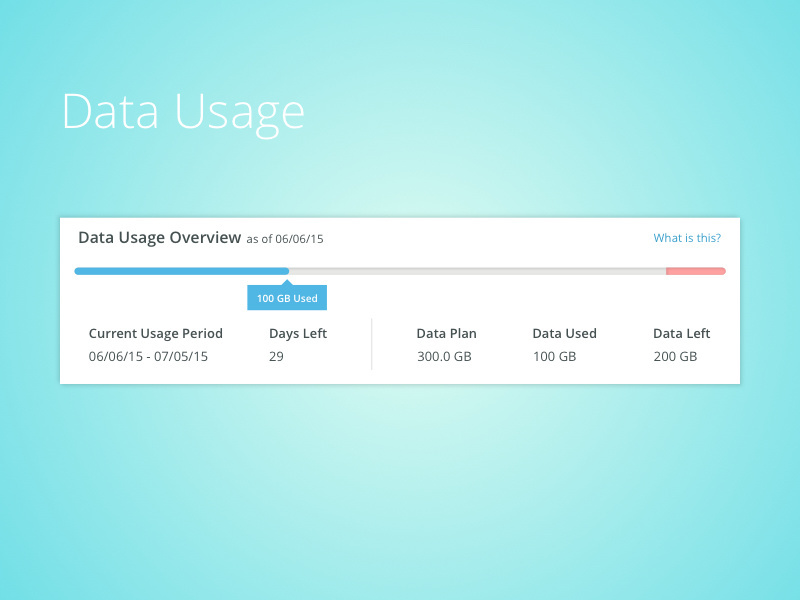Viewport: 800px width, 600px height.
Task: Click the Data Usage Overview heading
Action: point(158,238)
